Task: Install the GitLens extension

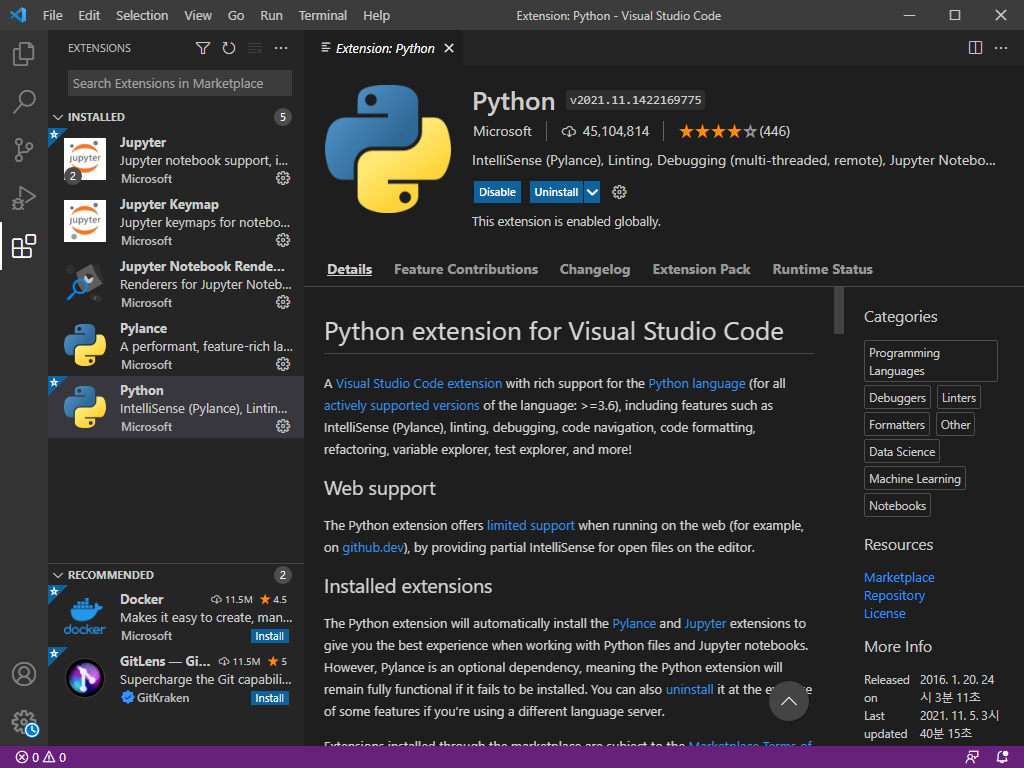Action: pyautogui.click(x=270, y=698)
